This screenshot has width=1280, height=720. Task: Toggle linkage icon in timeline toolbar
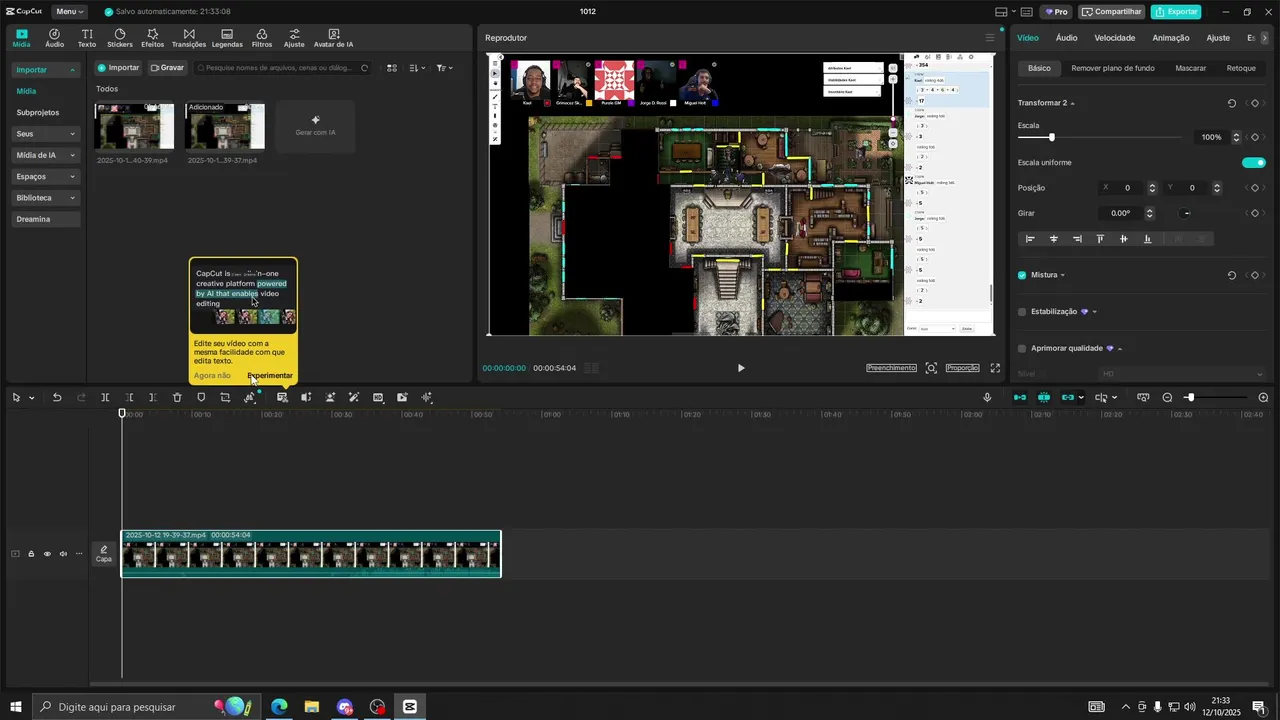point(1068,397)
